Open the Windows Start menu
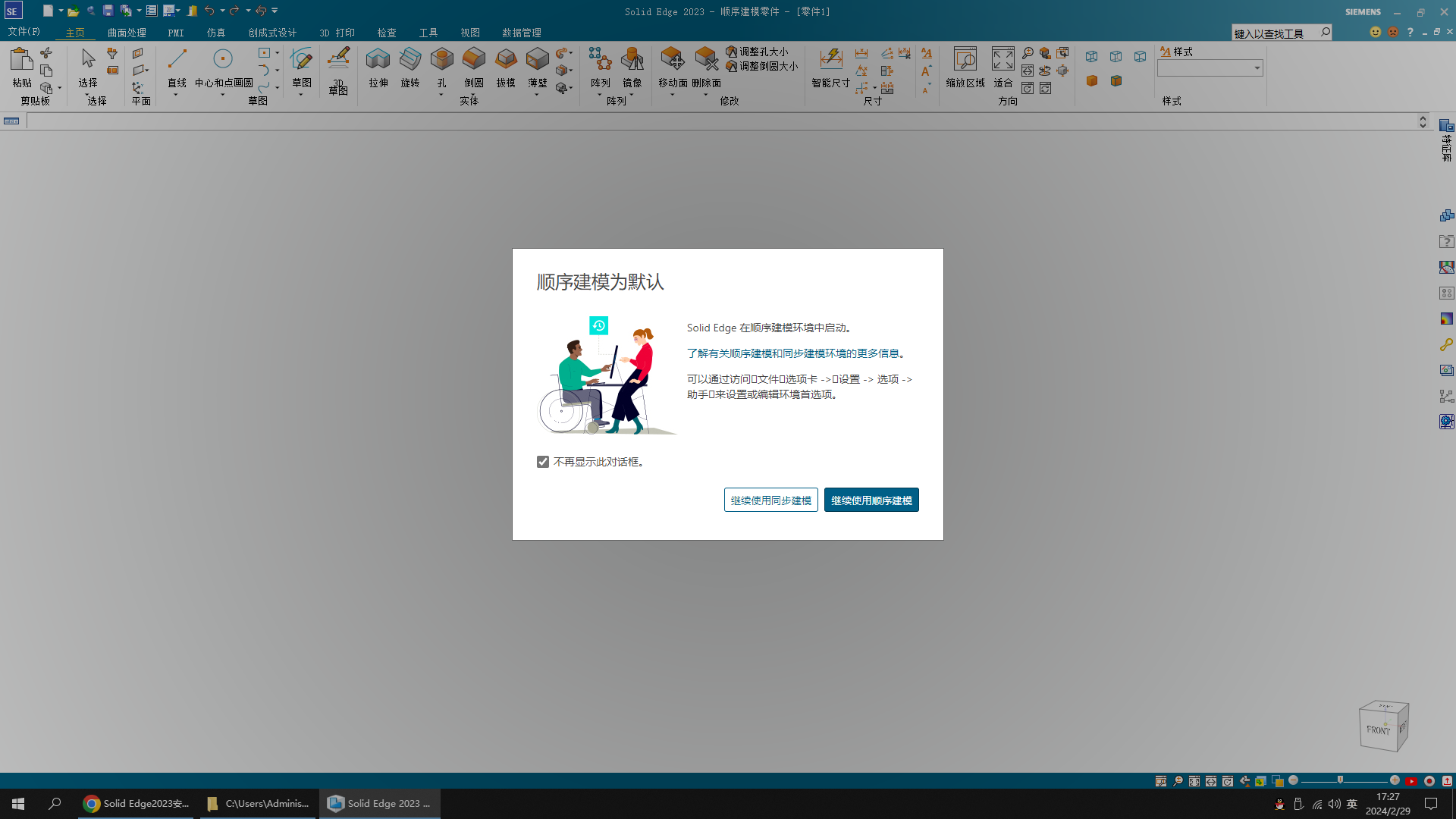 [18, 803]
